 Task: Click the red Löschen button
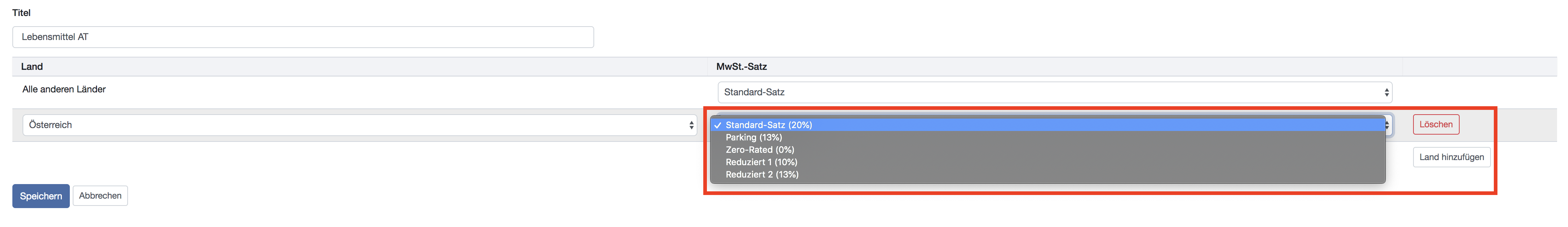[x=1435, y=125]
